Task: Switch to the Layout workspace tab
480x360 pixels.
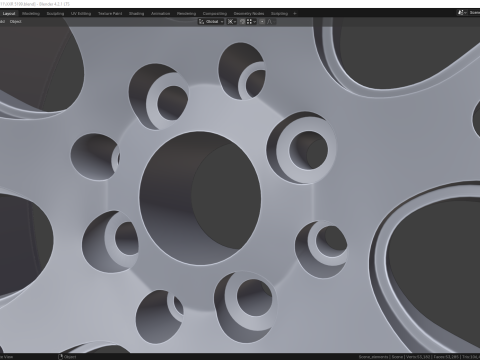Action: coord(9,14)
